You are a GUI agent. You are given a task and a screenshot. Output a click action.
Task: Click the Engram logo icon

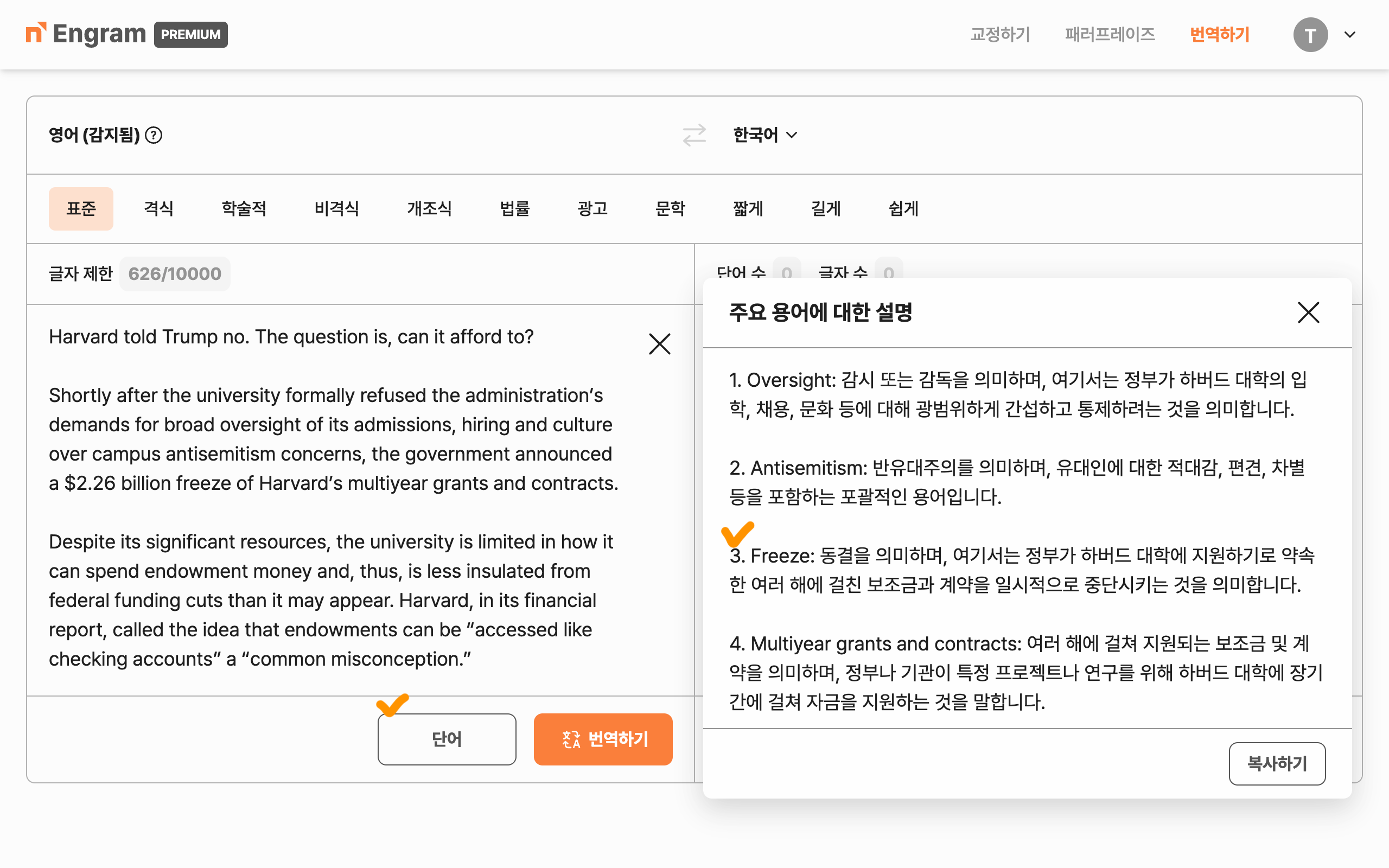click(x=36, y=33)
